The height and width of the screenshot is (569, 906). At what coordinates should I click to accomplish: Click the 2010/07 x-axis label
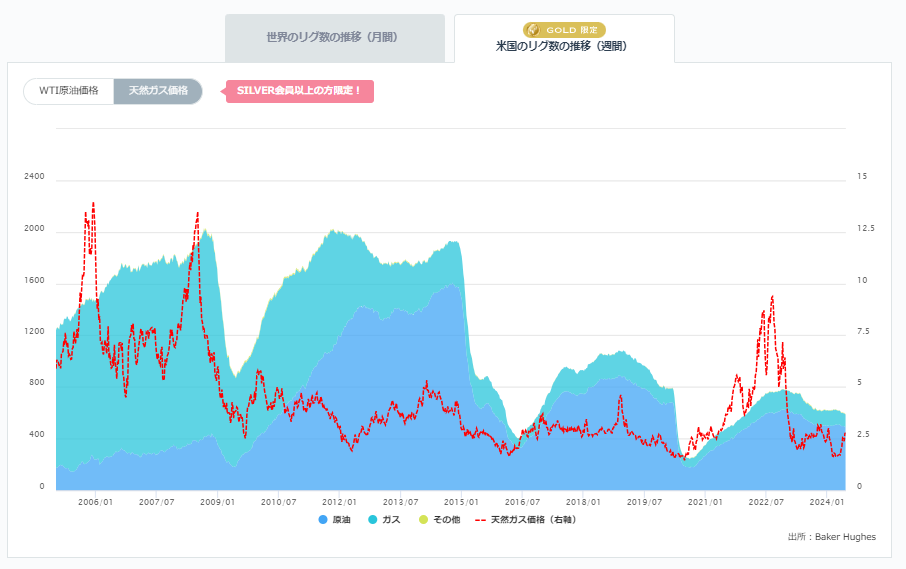(279, 503)
